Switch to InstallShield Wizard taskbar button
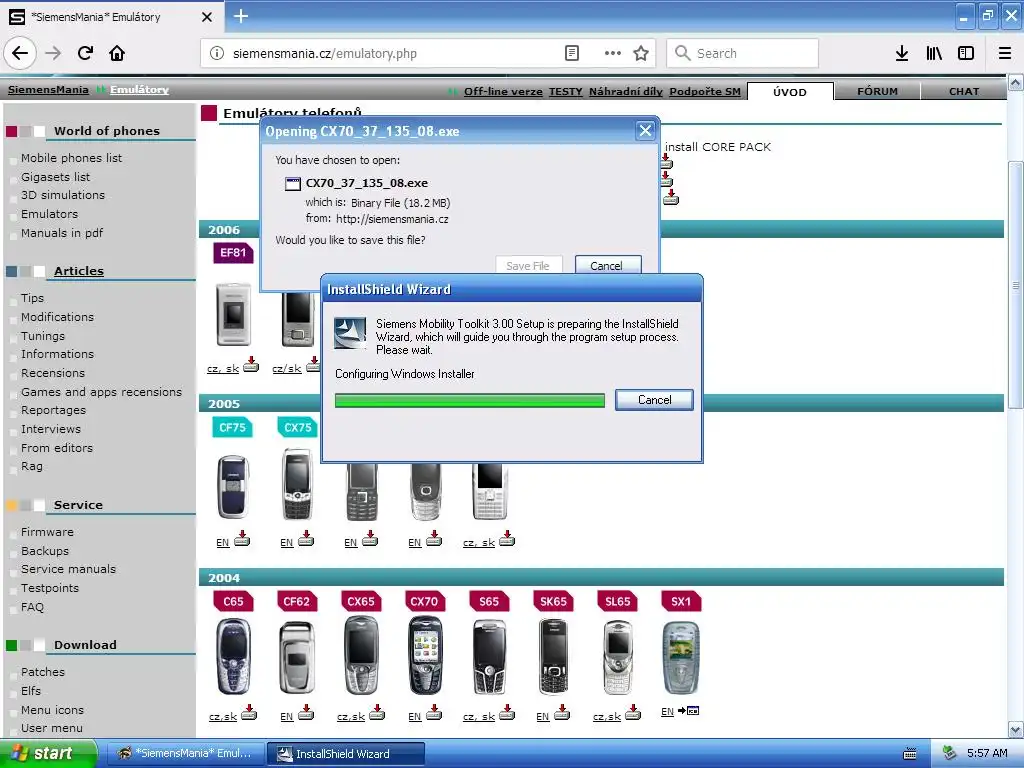1024x768 pixels. pos(346,753)
